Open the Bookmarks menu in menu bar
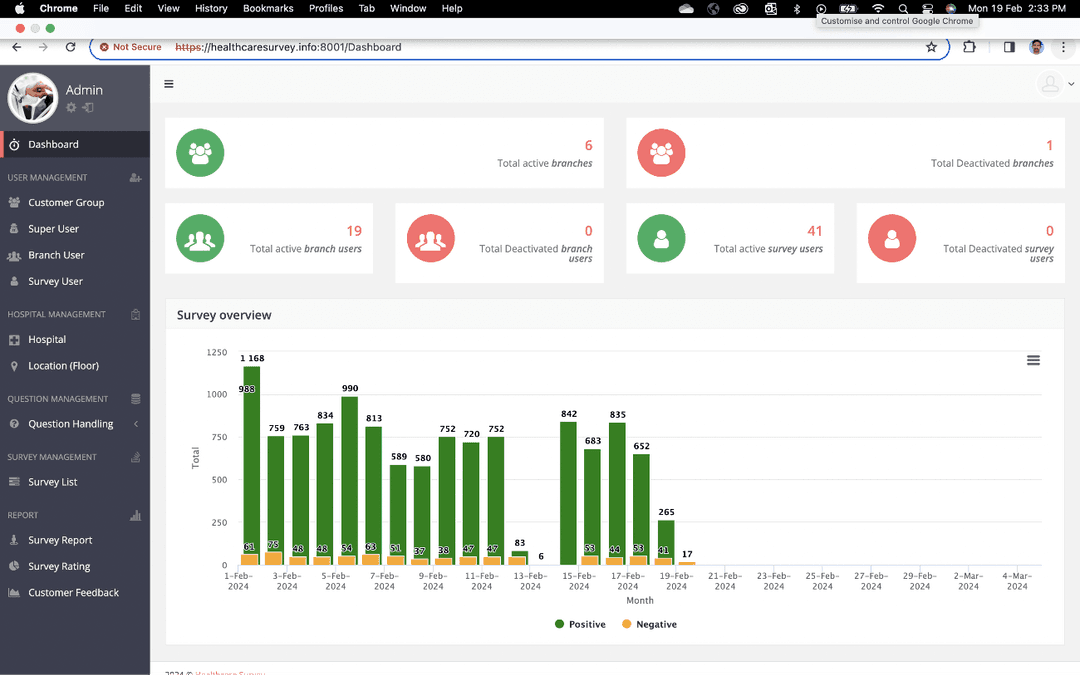 pos(268,8)
